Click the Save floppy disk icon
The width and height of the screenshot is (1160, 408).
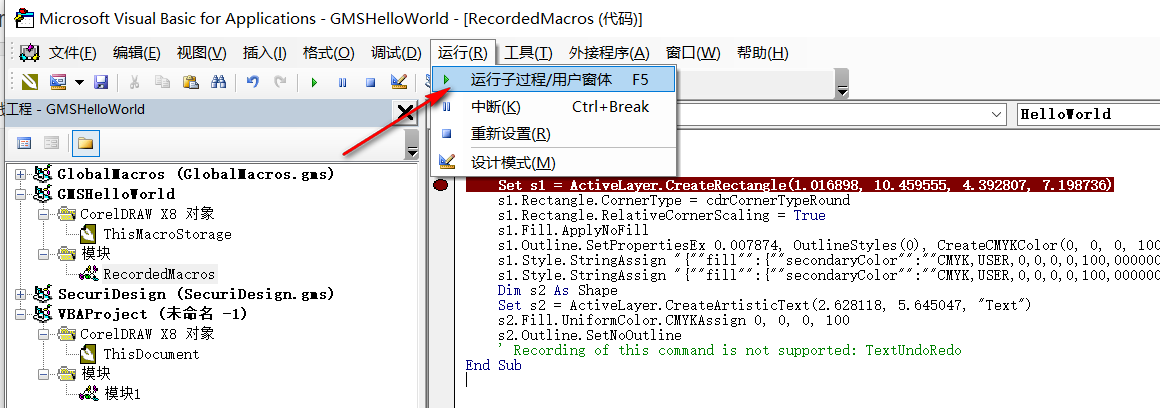(101, 82)
